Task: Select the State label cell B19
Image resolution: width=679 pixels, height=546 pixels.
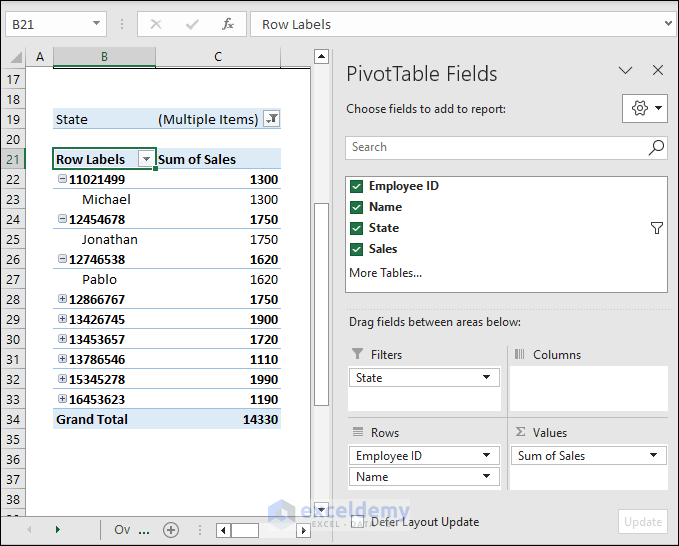Action: tap(104, 119)
